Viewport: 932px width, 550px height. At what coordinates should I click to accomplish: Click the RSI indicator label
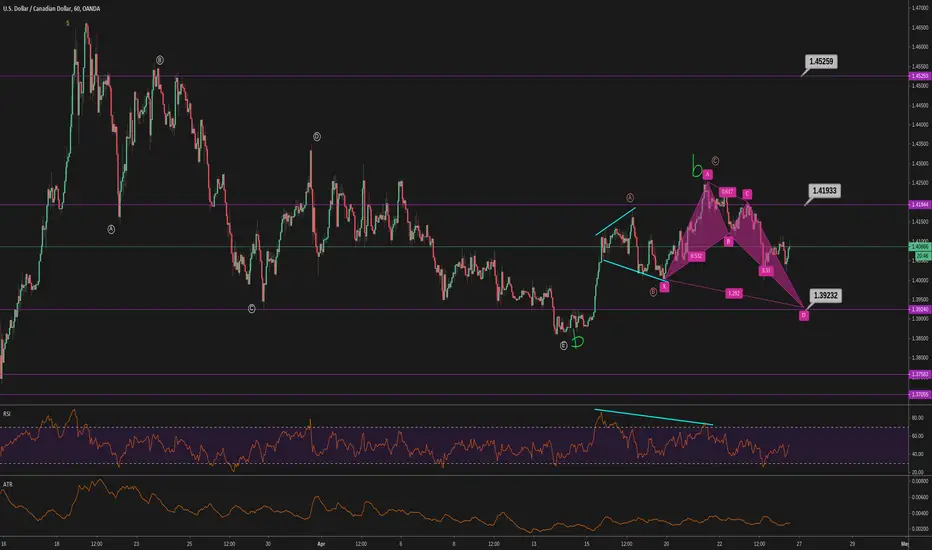coord(7,413)
